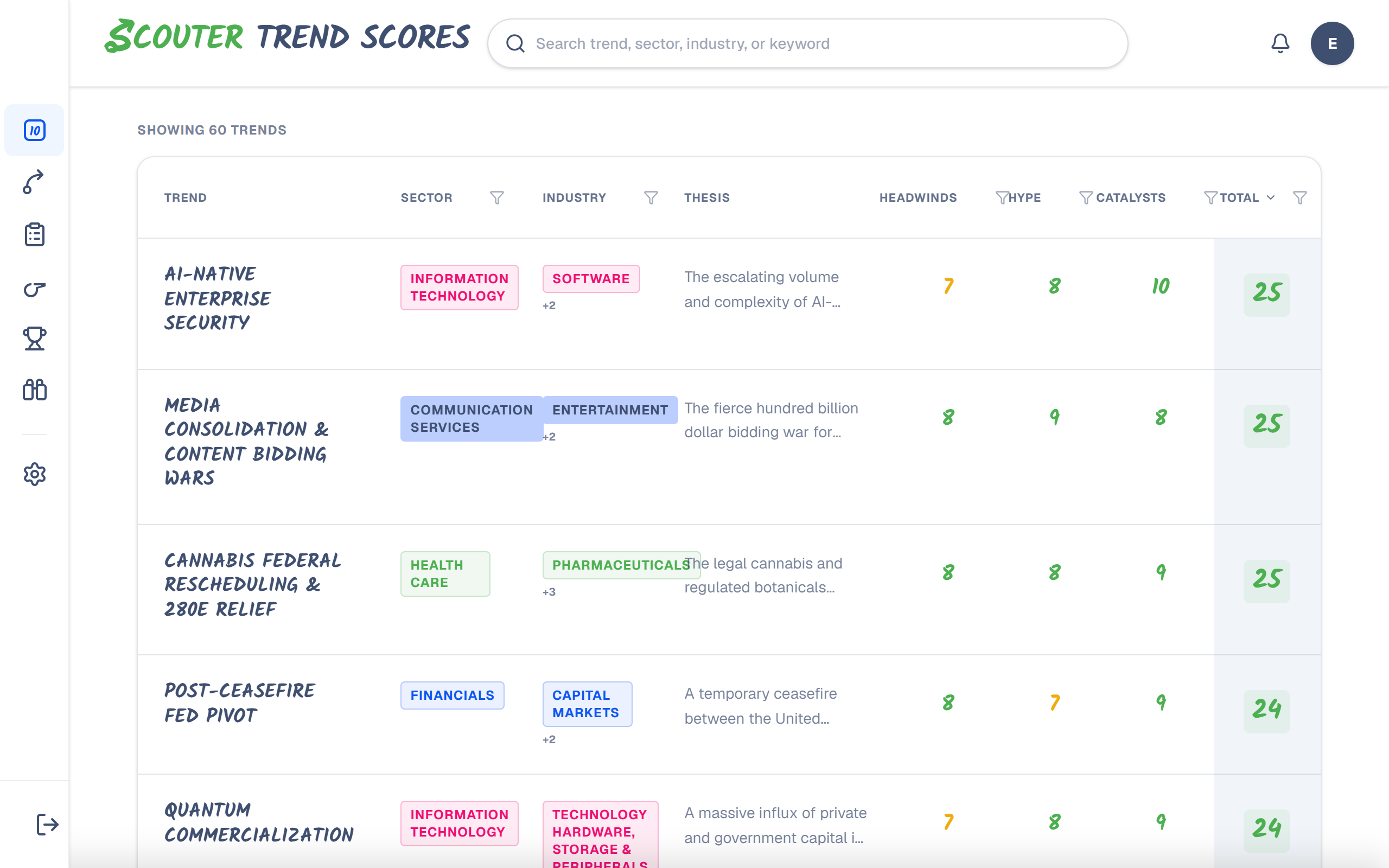Click Information Technology tag in Quantum row

tap(459, 823)
